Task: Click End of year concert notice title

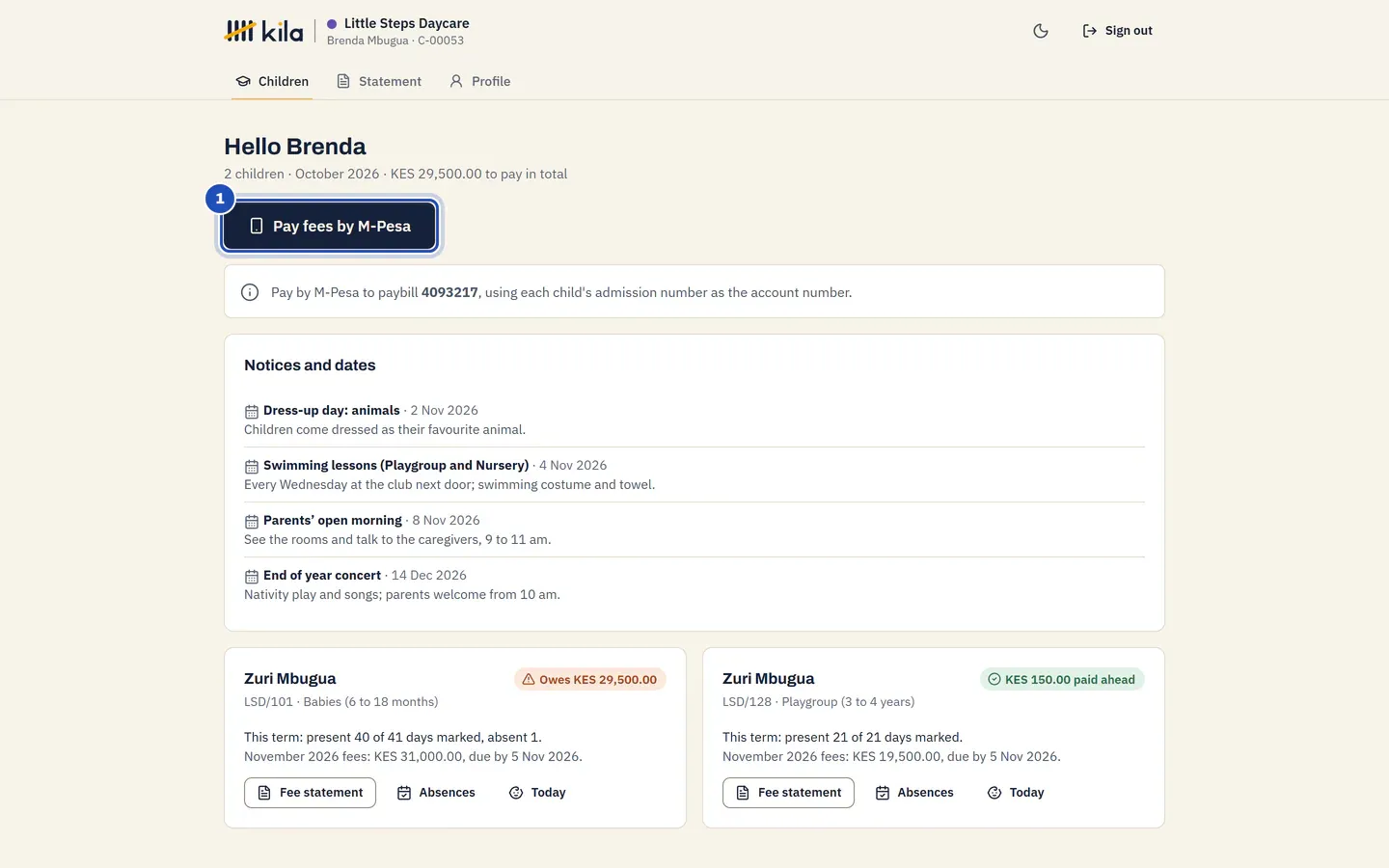Action: pyautogui.click(x=322, y=575)
